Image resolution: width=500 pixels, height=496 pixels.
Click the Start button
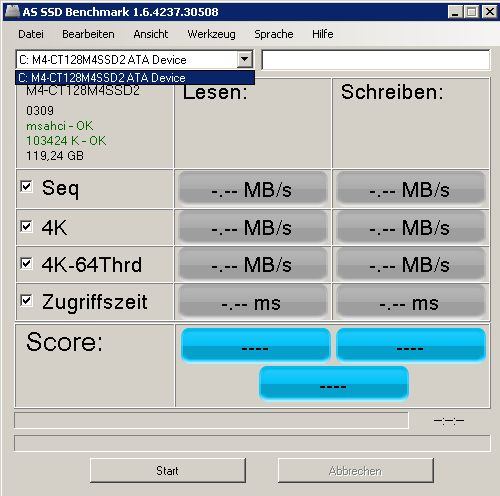[x=168, y=470]
